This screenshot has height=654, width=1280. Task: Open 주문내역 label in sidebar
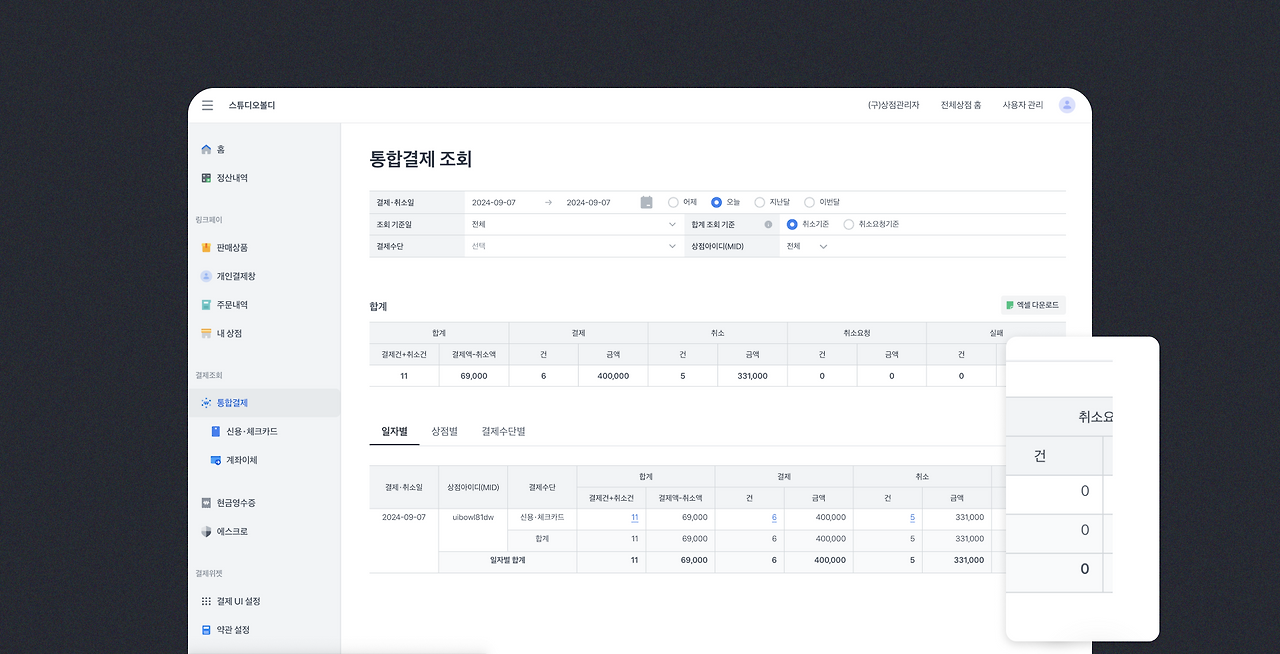[x=232, y=305]
